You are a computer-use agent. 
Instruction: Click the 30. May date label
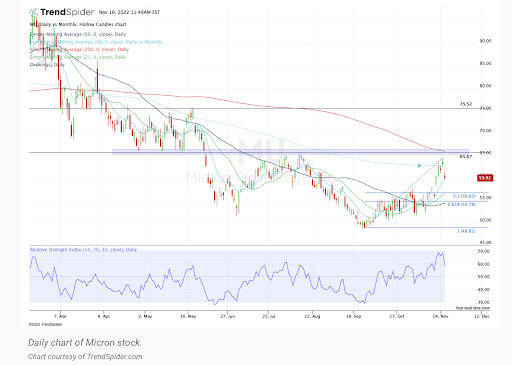coord(188,316)
